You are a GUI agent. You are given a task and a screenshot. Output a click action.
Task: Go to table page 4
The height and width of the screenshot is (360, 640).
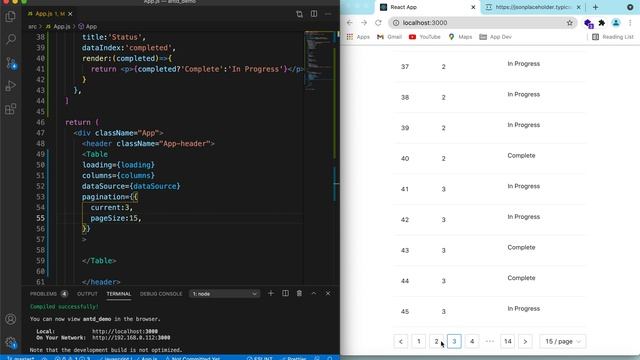(472, 341)
